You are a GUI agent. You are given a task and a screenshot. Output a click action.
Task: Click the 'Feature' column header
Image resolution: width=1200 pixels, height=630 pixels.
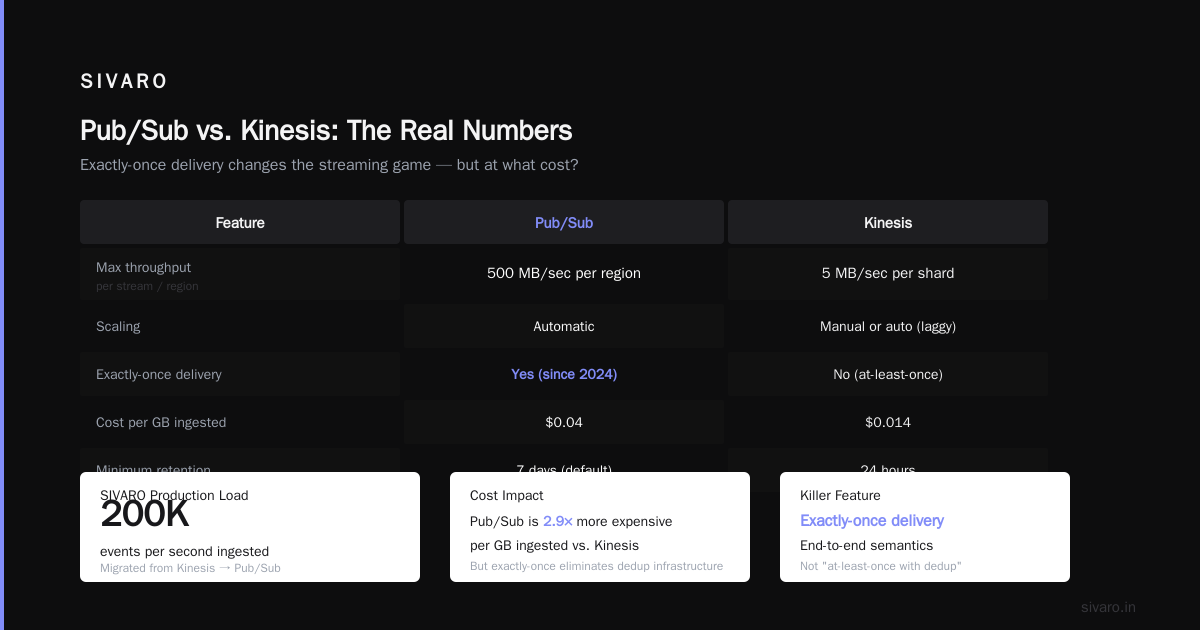(240, 222)
